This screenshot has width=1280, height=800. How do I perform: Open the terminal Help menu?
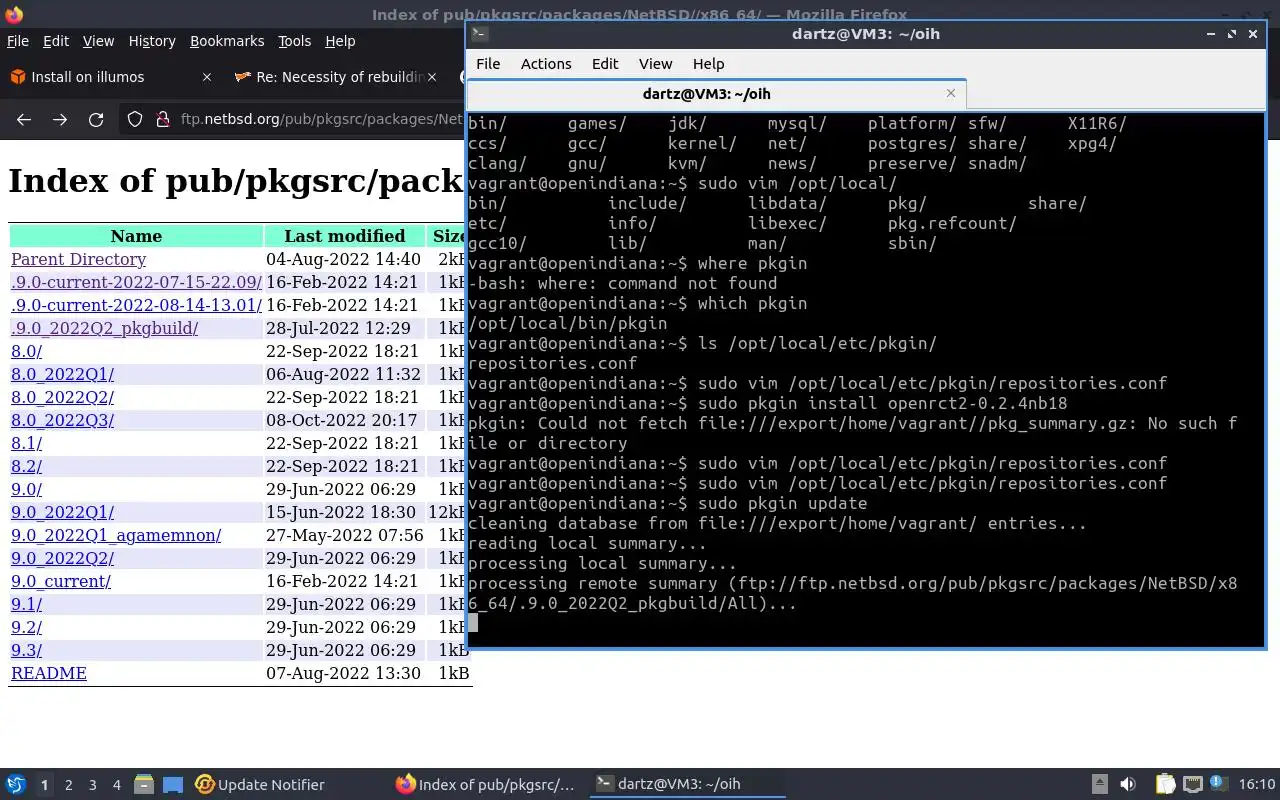(x=708, y=63)
